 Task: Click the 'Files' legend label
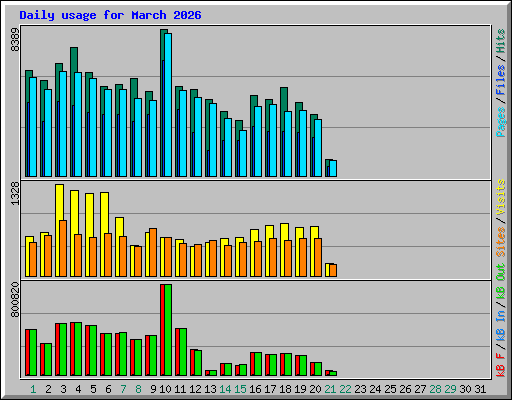coord(501,80)
